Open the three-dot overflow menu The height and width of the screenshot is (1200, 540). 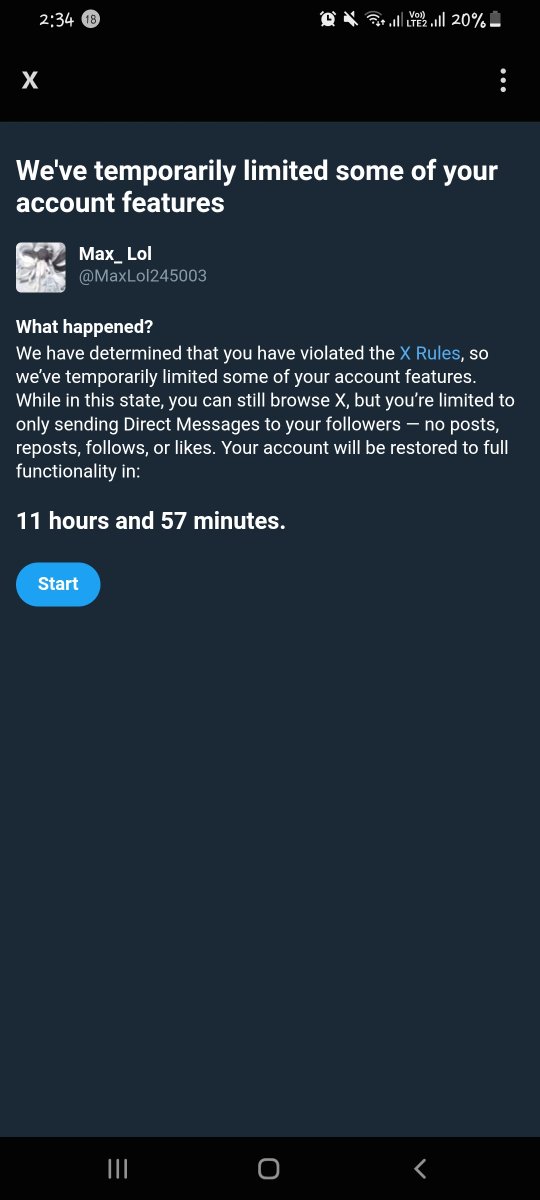click(x=503, y=80)
